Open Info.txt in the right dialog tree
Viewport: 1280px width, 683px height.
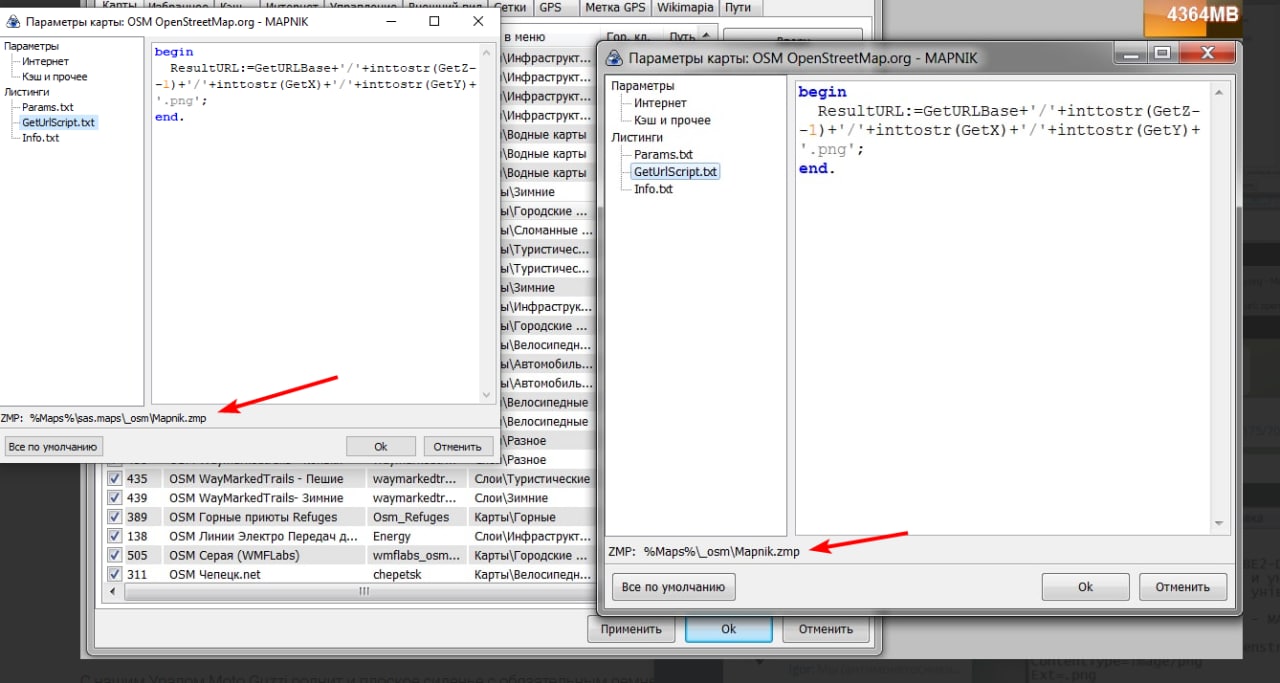[x=653, y=189]
